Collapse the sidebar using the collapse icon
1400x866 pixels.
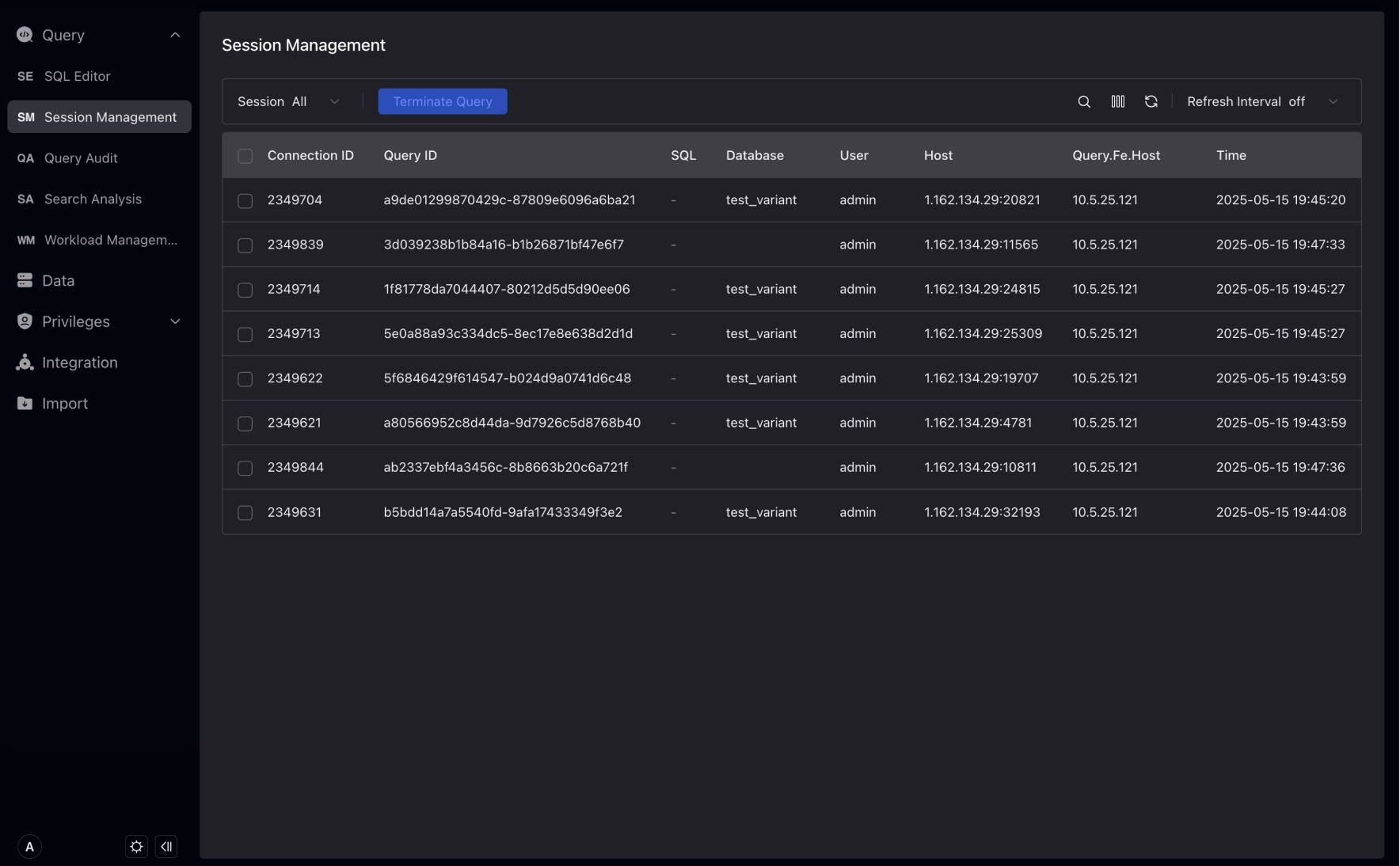pos(166,847)
